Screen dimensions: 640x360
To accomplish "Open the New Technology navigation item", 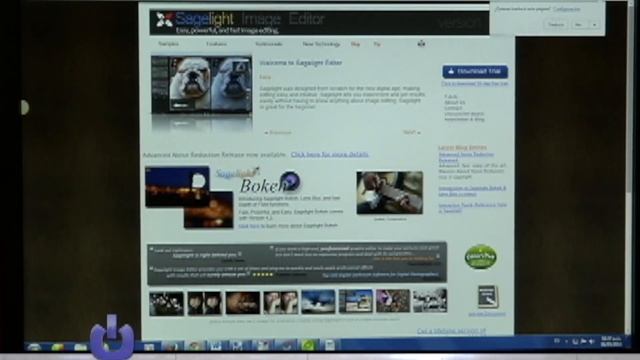I will (321, 44).
